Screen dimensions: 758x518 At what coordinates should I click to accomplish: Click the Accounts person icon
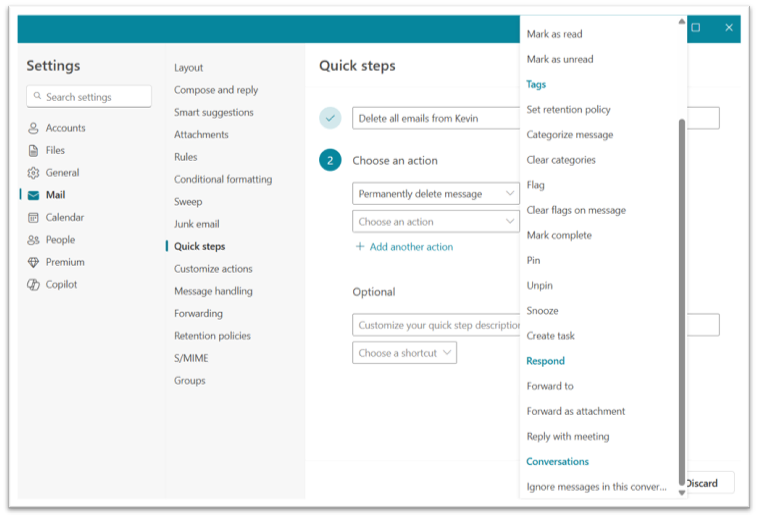[x=33, y=128]
